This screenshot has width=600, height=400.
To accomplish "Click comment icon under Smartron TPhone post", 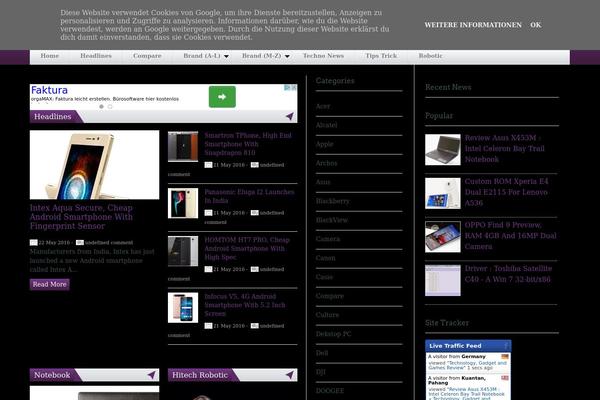I will 254,165.
